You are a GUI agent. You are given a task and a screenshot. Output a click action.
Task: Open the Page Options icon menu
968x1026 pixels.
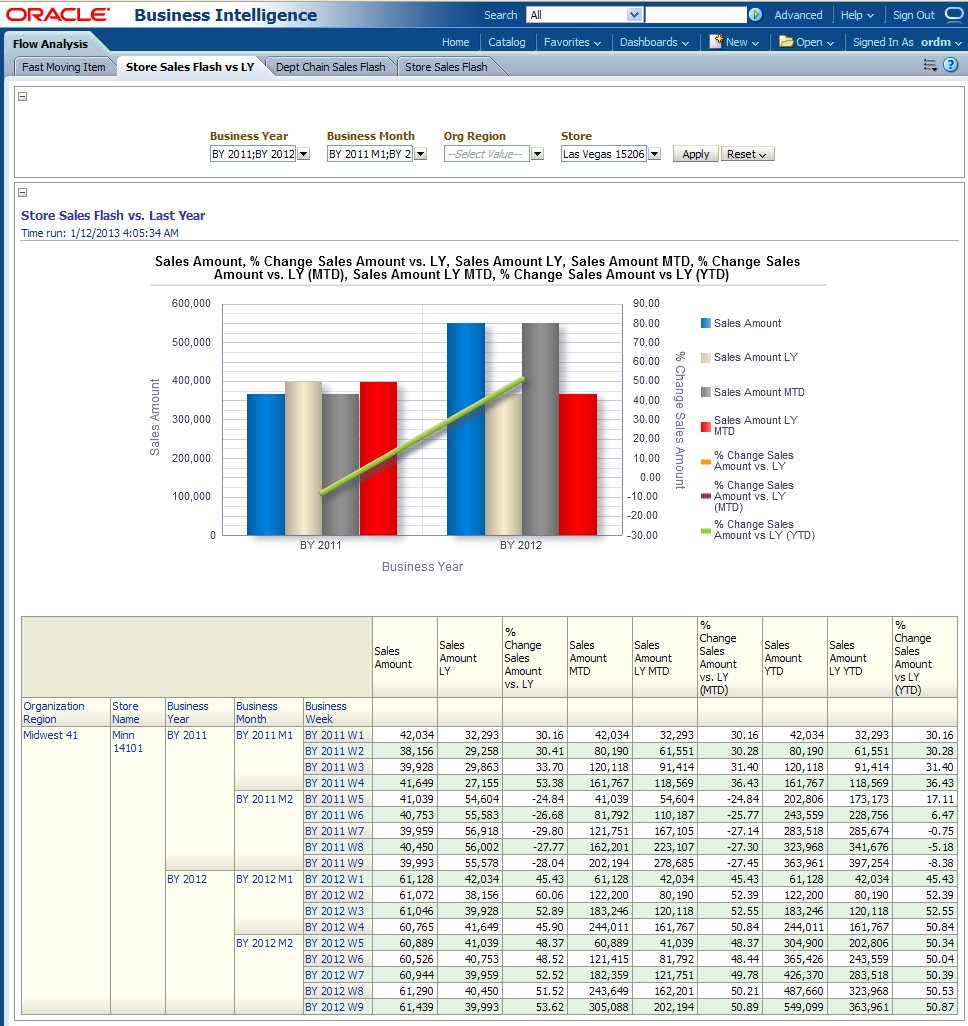(930, 65)
